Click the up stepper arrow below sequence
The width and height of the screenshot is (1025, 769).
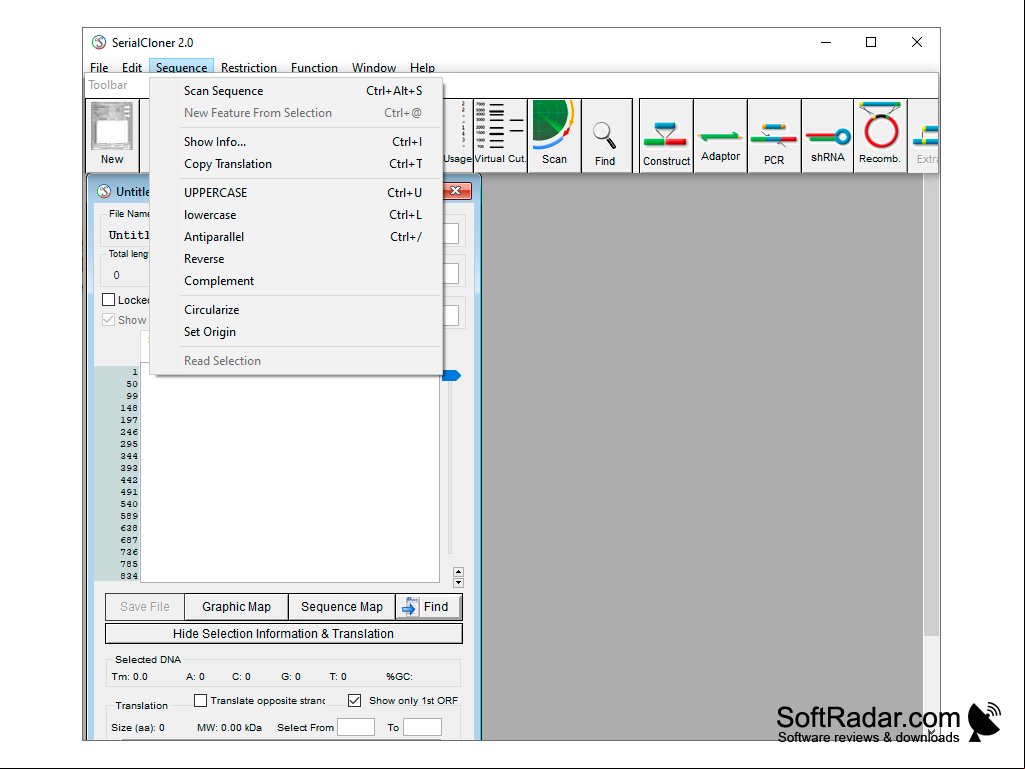458,572
